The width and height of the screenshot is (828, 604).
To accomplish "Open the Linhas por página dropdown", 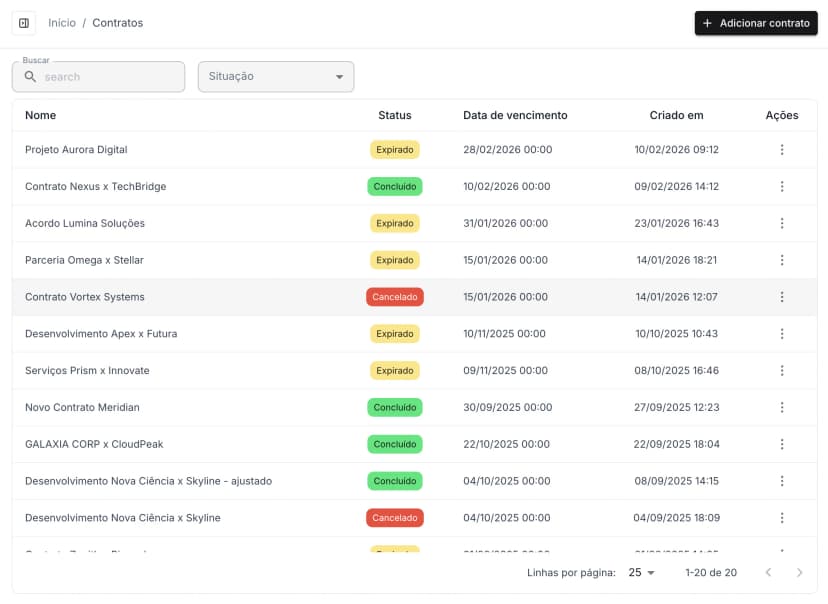I will pyautogui.click(x=641, y=572).
